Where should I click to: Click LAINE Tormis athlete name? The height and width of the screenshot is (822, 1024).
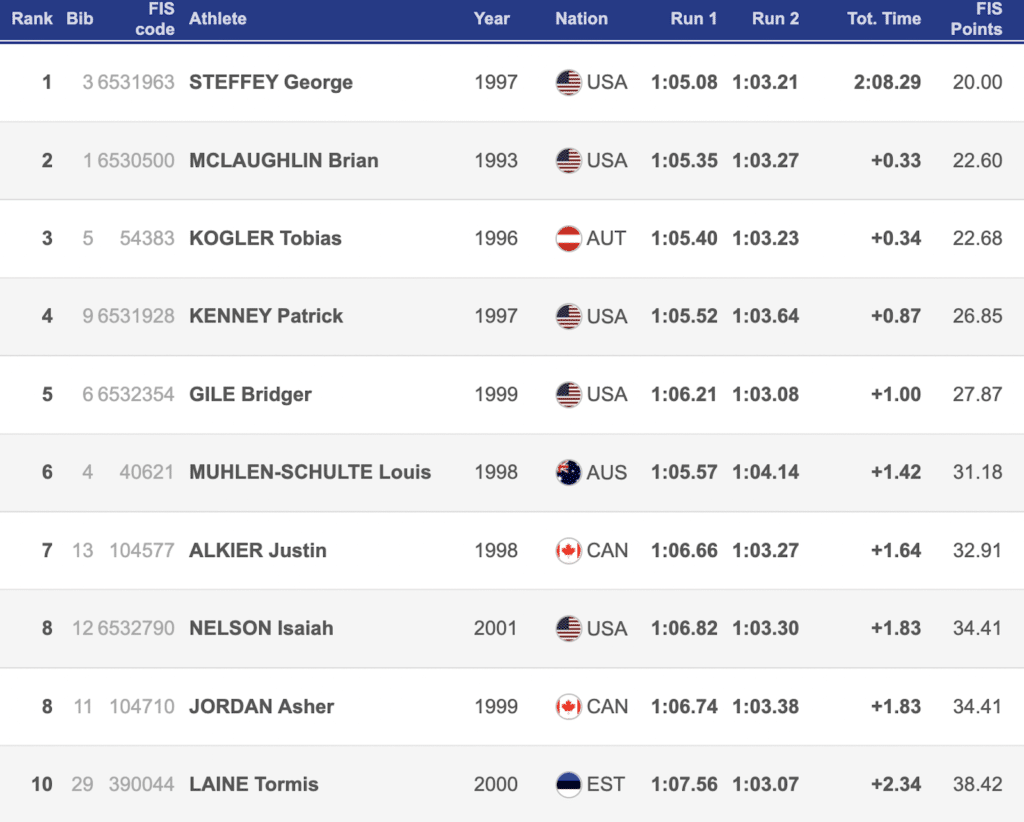[x=253, y=785]
